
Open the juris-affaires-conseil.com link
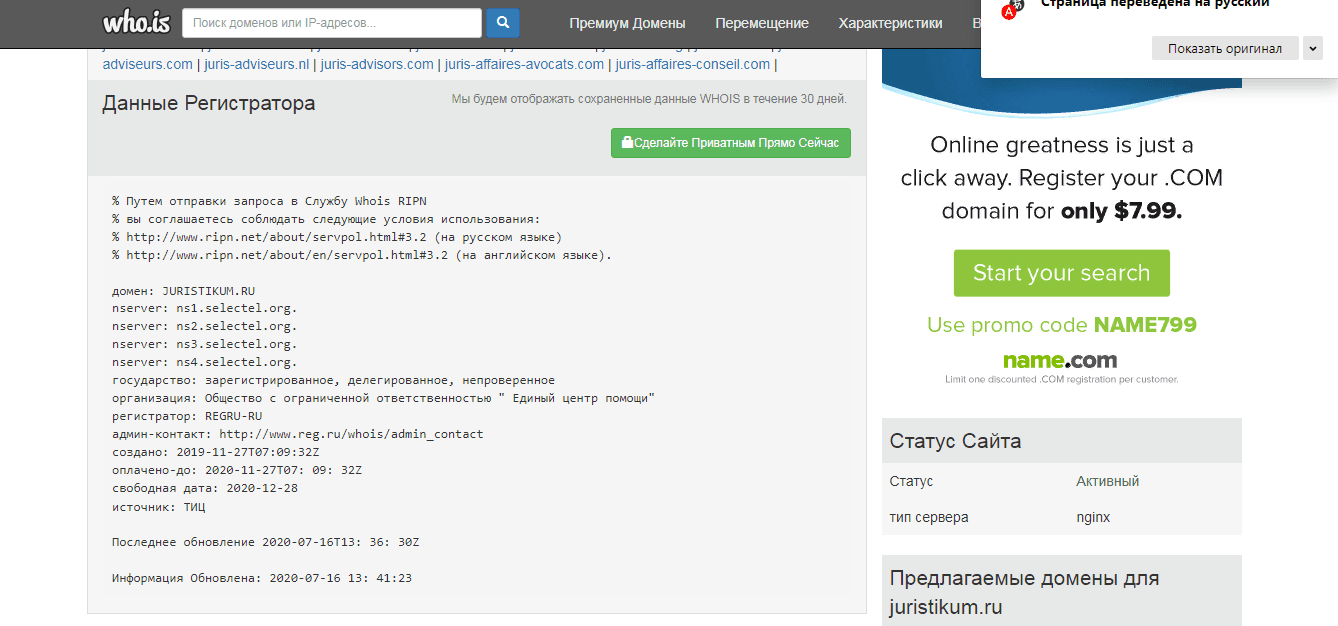pos(692,64)
